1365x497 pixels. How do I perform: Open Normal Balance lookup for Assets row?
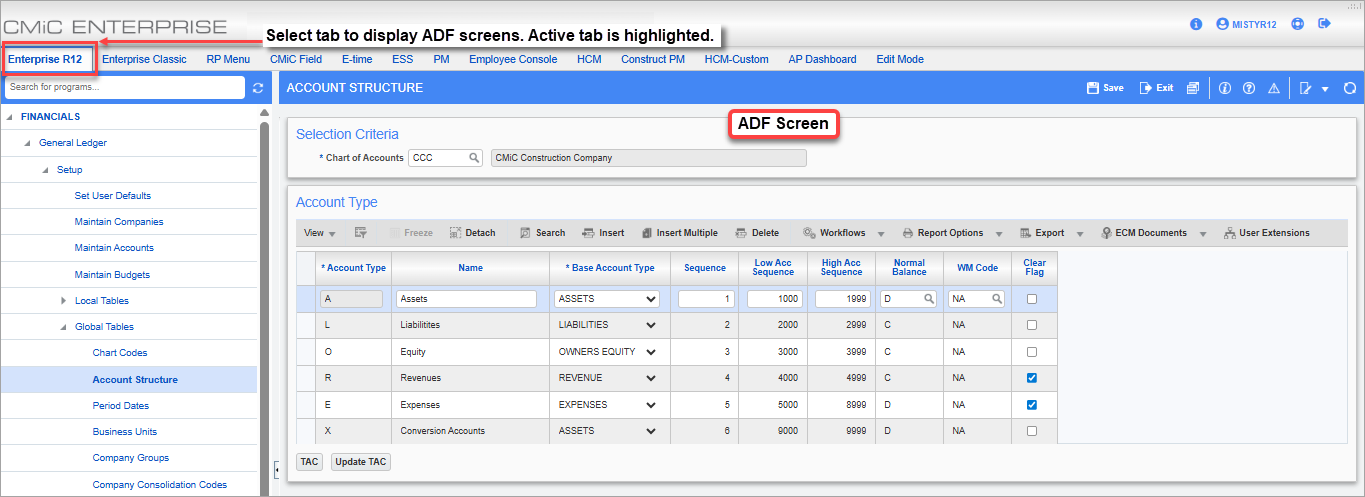[x=929, y=298]
